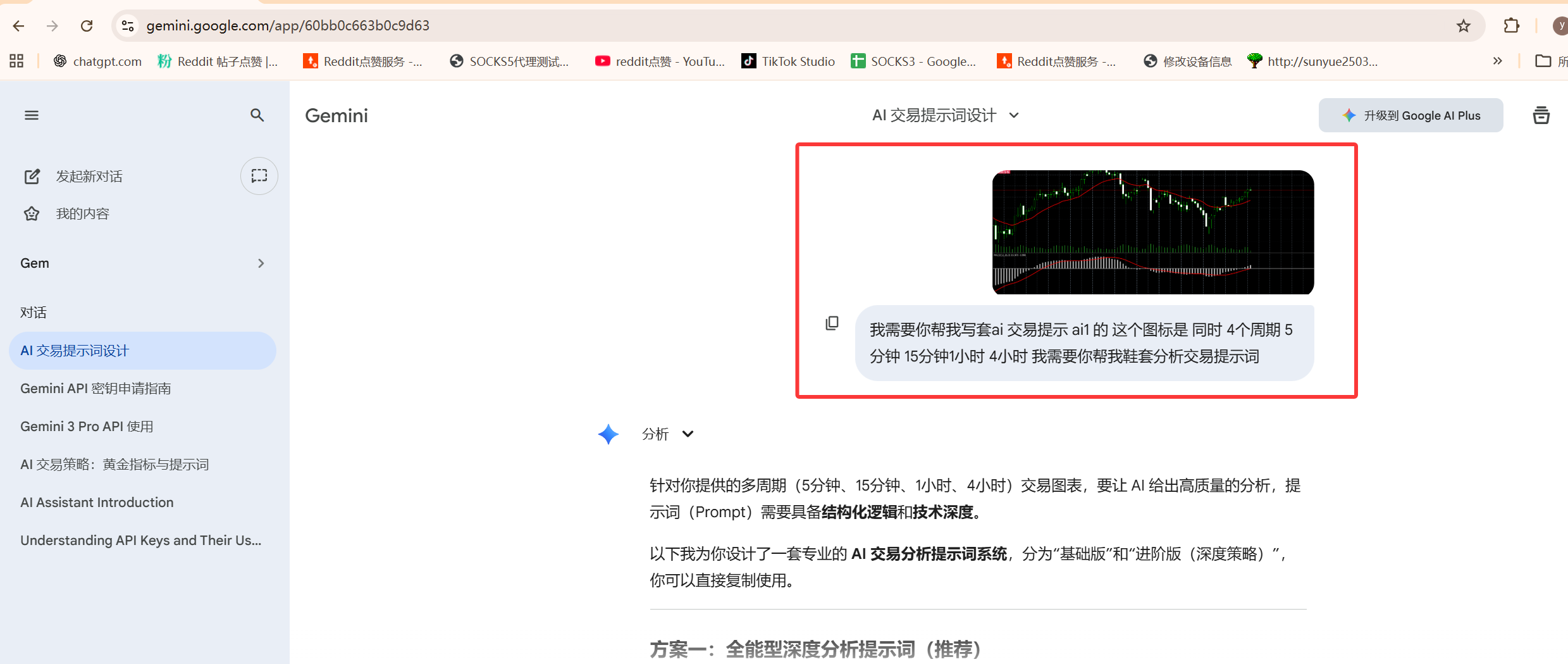Bookmark this page with the star icon

coord(1464,26)
